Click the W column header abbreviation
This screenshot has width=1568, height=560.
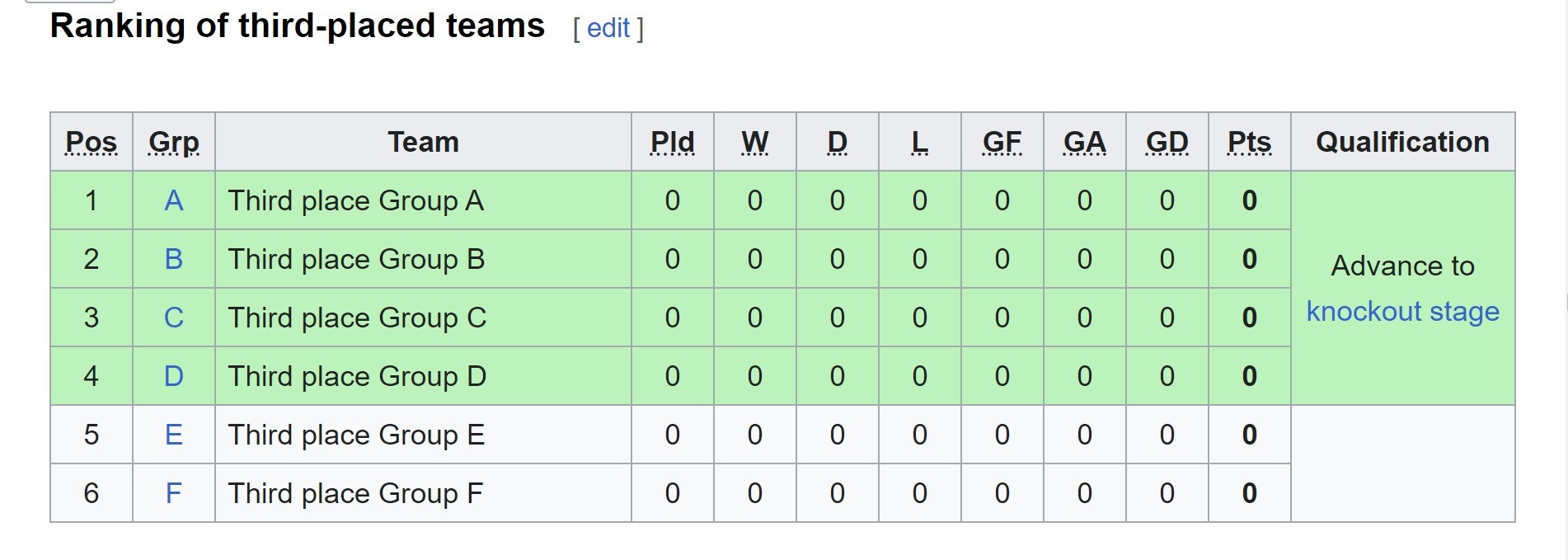pyautogui.click(x=754, y=142)
